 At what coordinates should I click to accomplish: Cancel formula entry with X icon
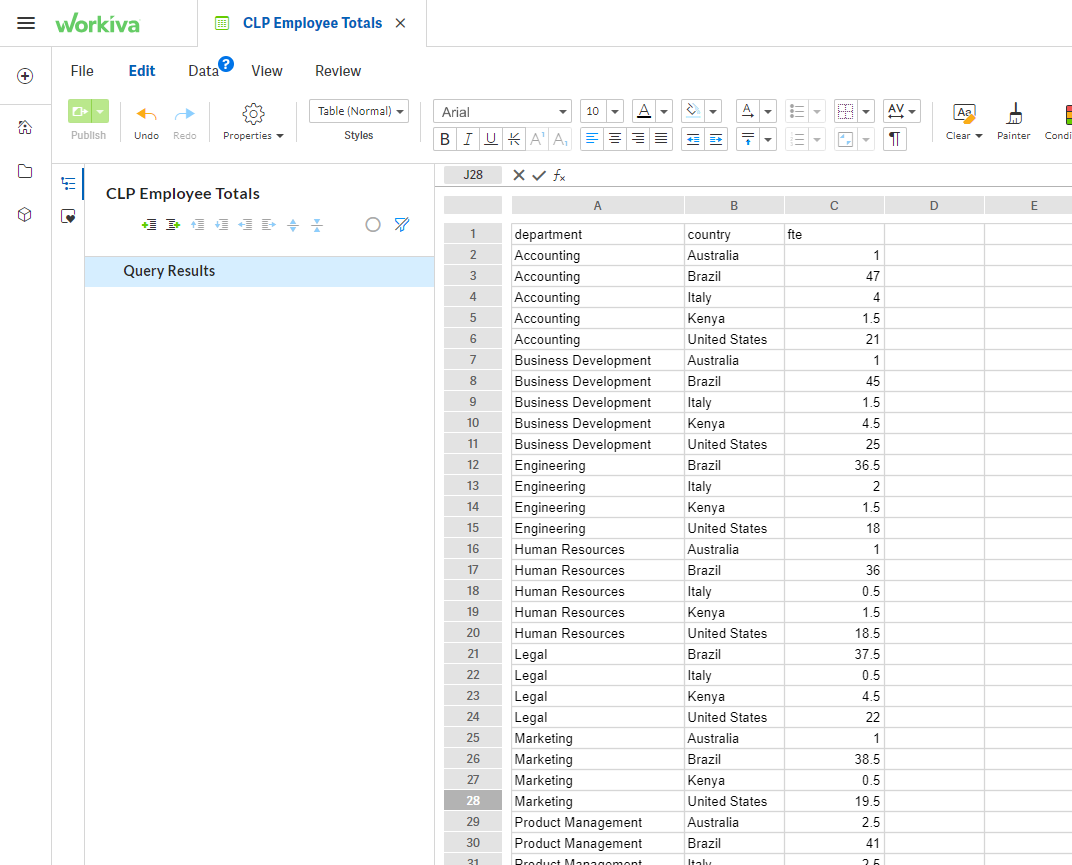[519, 175]
